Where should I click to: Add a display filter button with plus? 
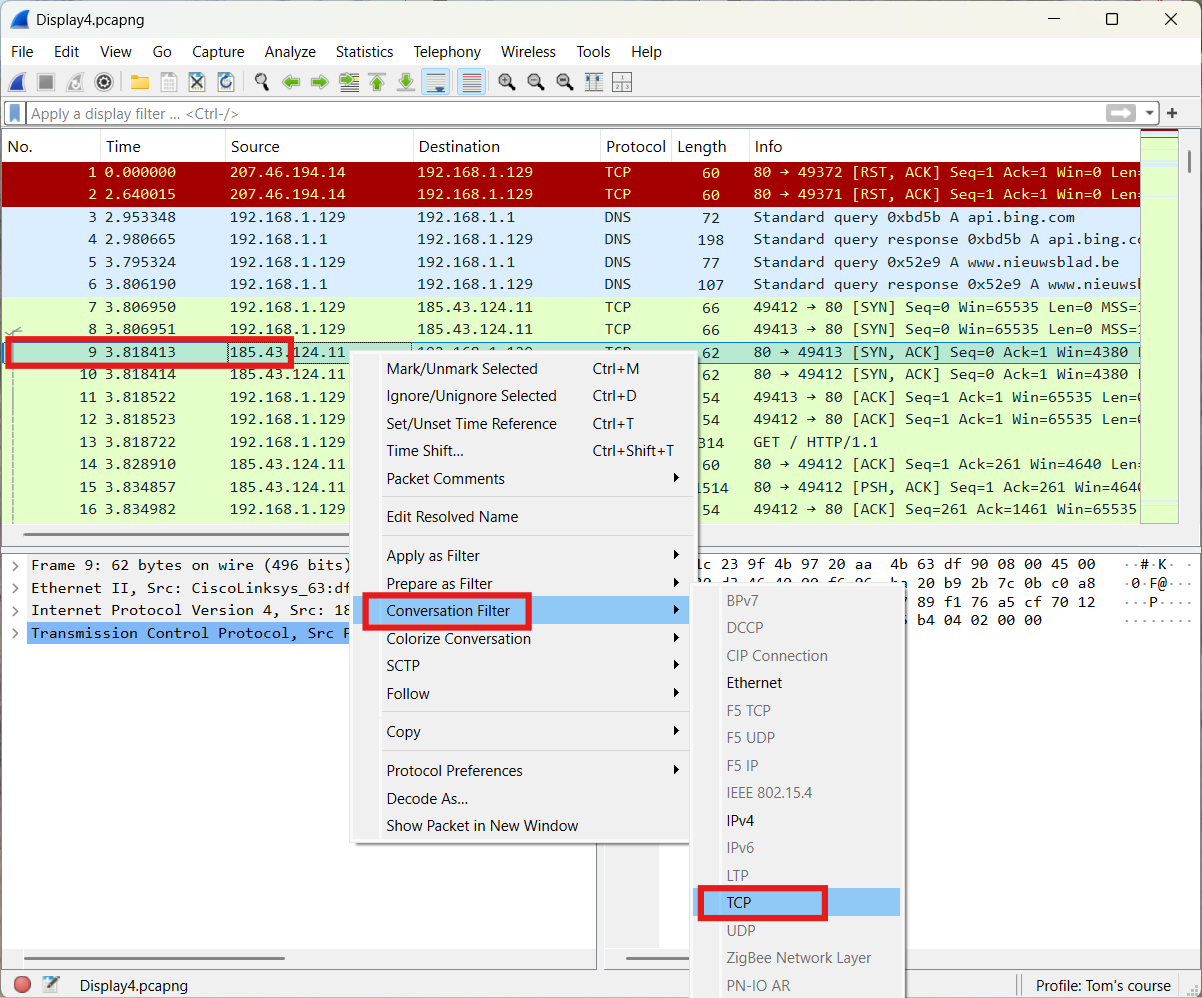tap(1172, 114)
